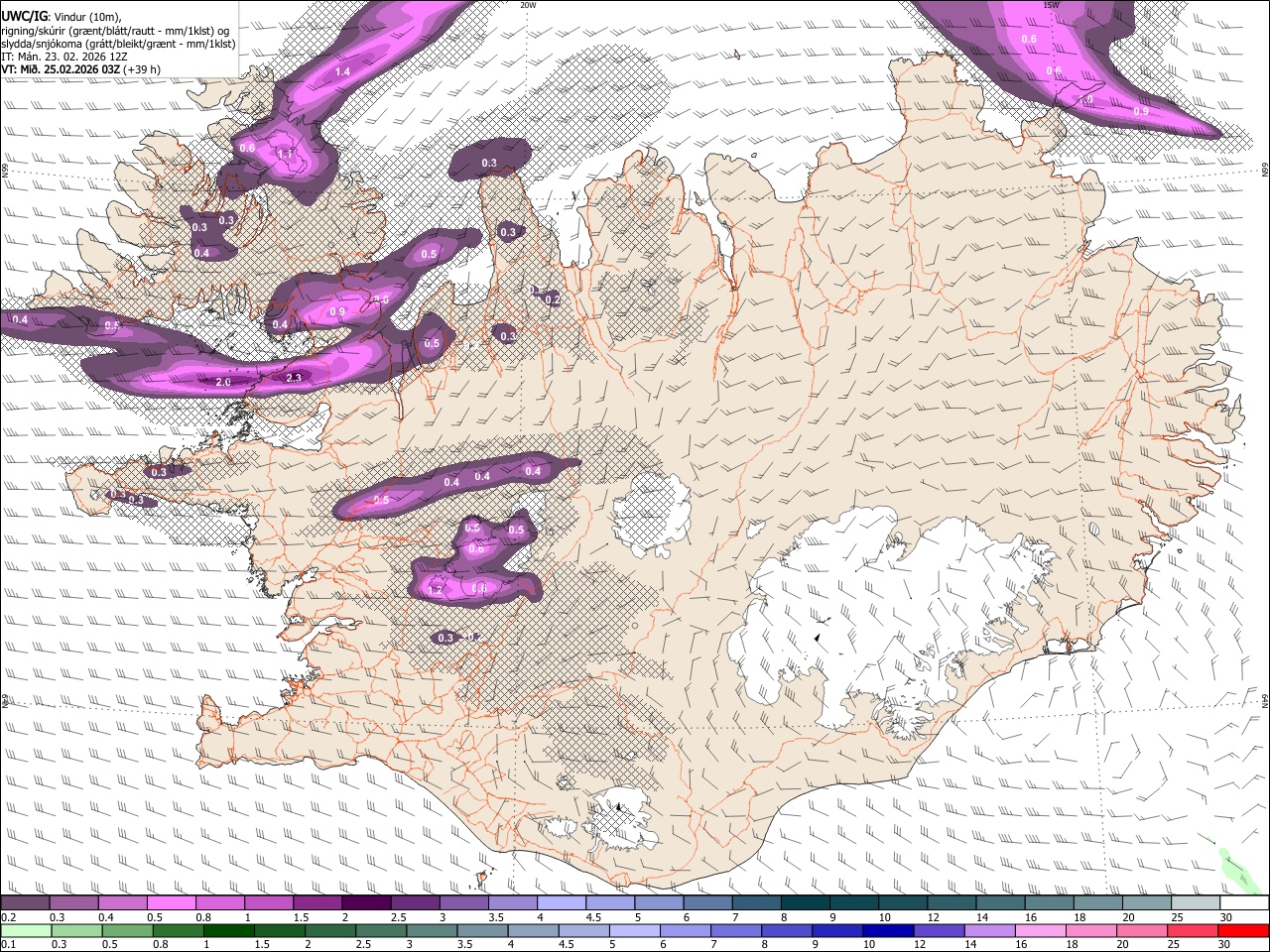Select the top-row swatch between 0.3 and 0.4

(73, 903)
